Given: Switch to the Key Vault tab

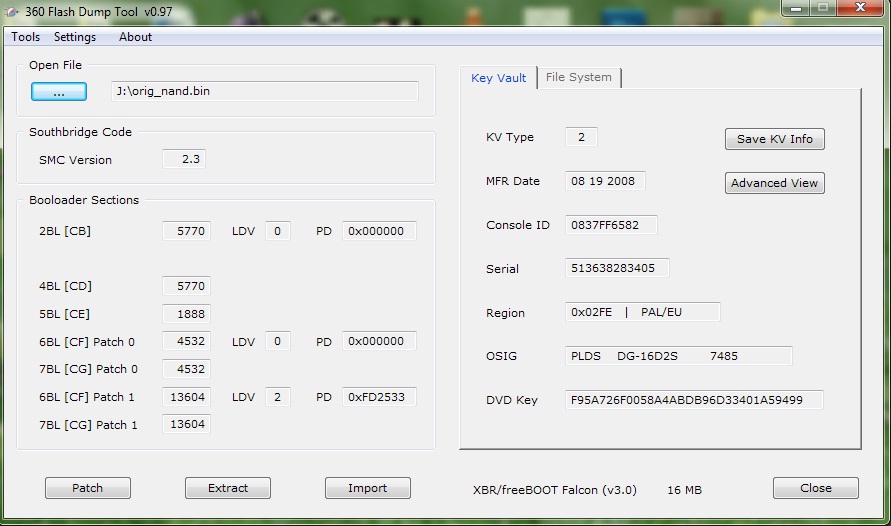Looking at the screenshot, I should 498,78.
